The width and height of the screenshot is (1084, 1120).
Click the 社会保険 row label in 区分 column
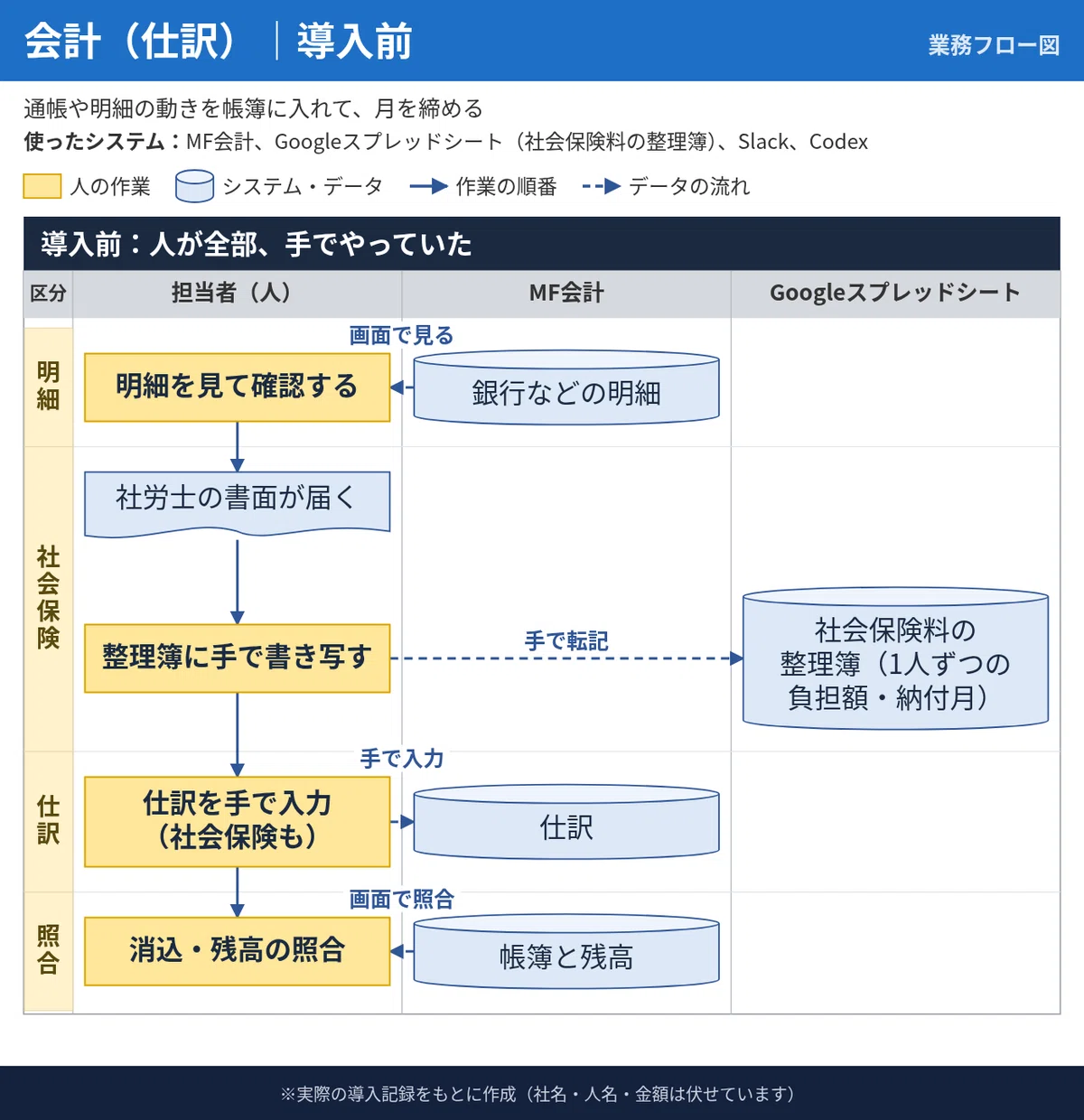(48, 598)
